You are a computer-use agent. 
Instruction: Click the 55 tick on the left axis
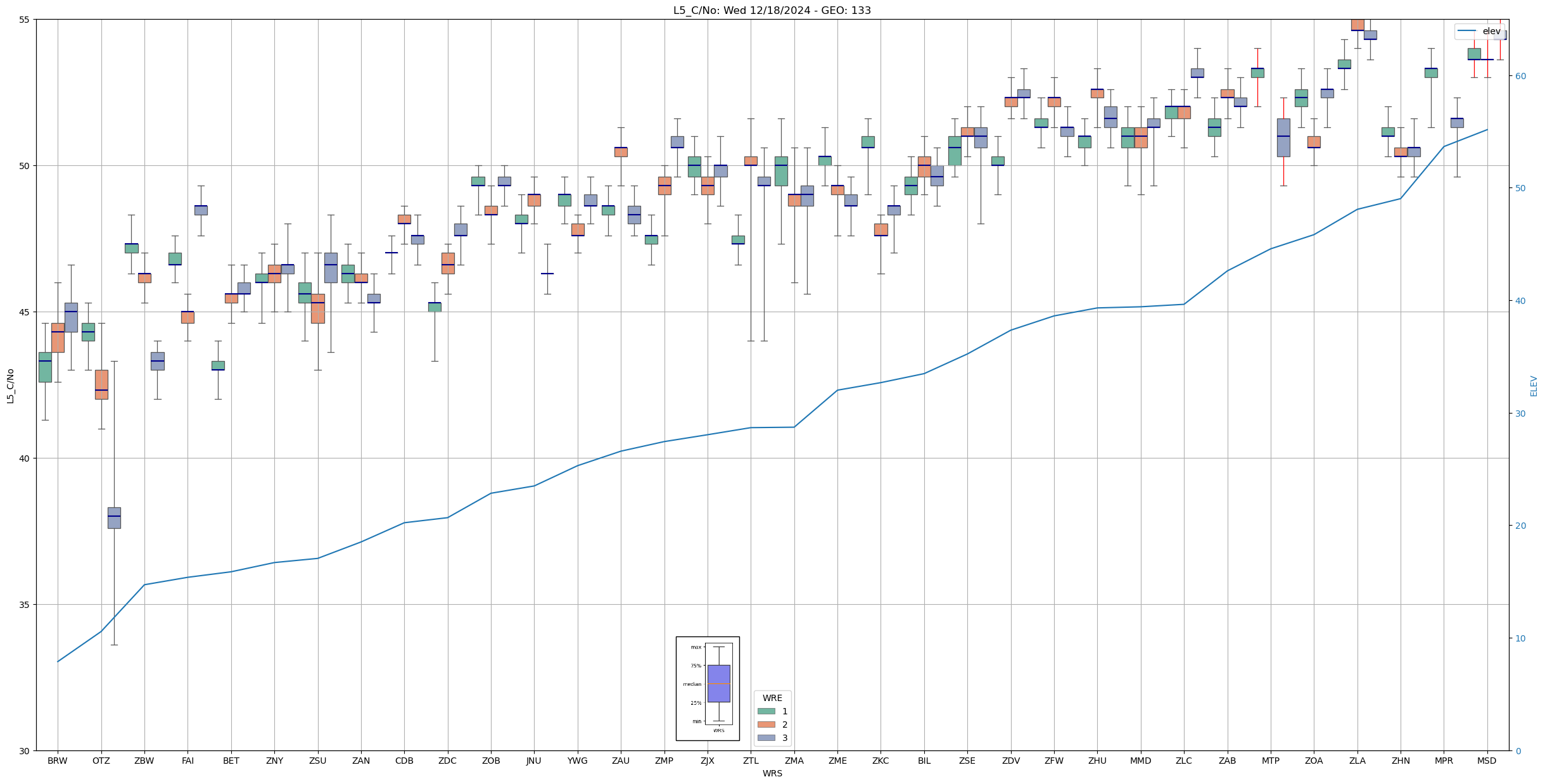click(24, 20)
